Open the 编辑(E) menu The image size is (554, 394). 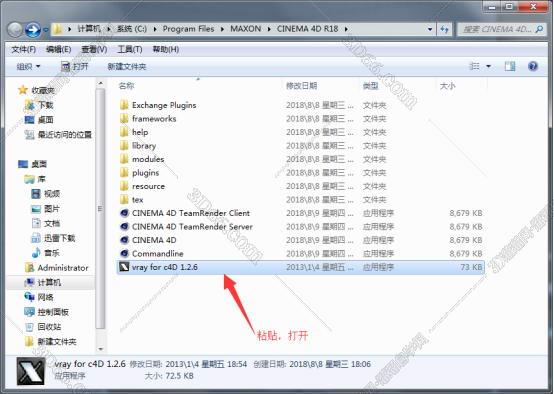pyautogui.click(x=58, y=49)
